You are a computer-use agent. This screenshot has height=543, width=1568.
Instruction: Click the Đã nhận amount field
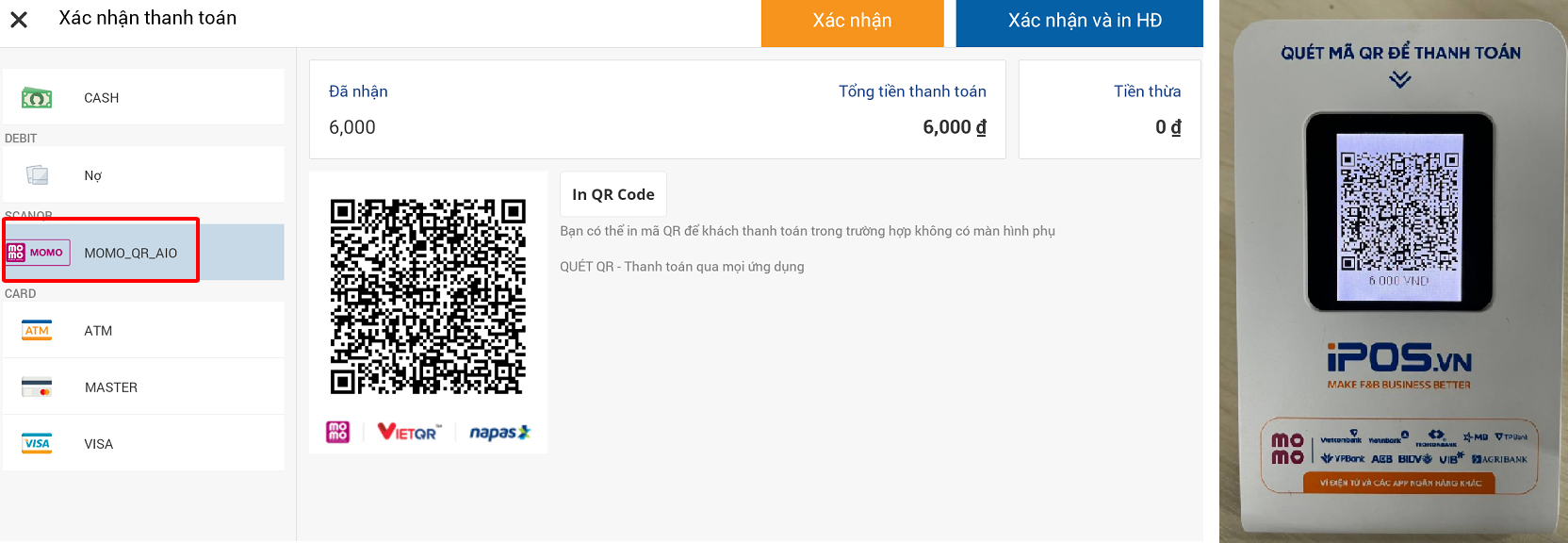[352, 127]
